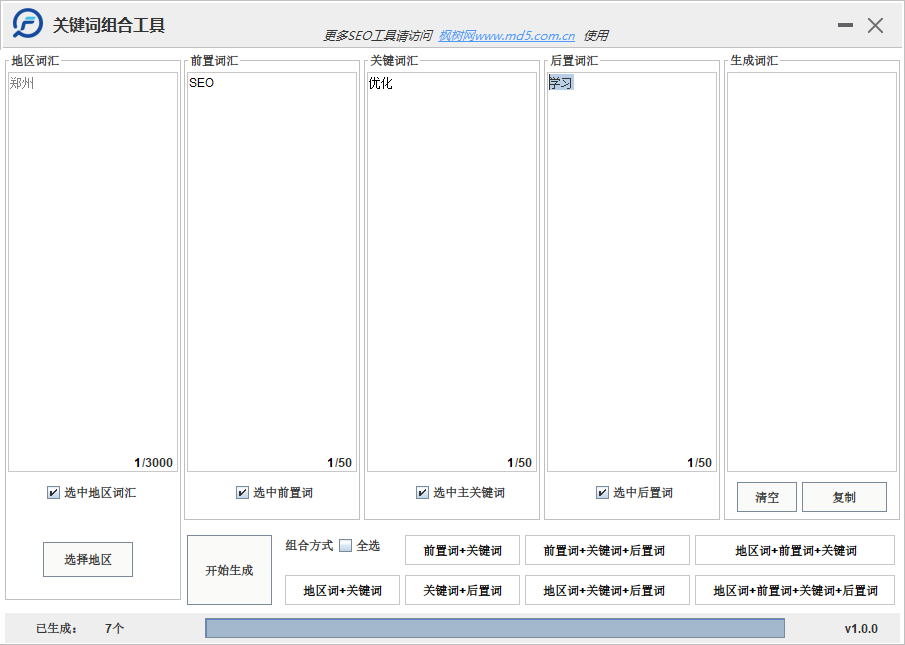
Task: Click the SEO entry in 前置词汇
Action: pyautogui.click(x=201, y=83)
